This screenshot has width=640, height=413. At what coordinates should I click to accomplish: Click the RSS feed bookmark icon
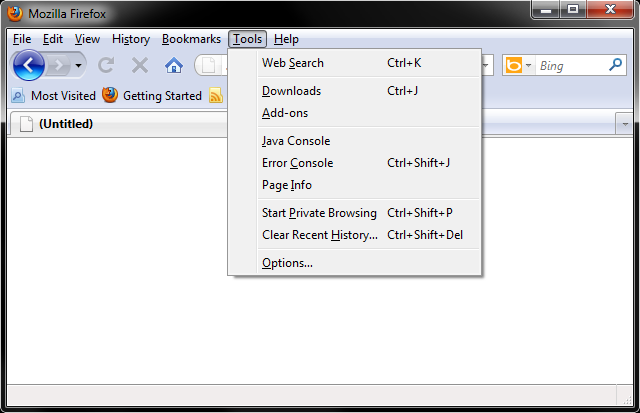pyautogui.click(x=216, y=96)
